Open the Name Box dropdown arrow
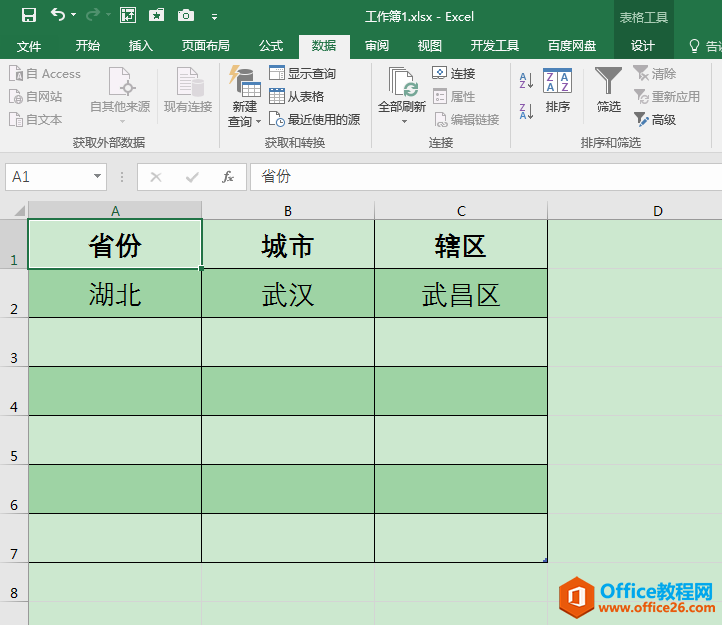Screen dimensions: 722x625 pos(97,176)
